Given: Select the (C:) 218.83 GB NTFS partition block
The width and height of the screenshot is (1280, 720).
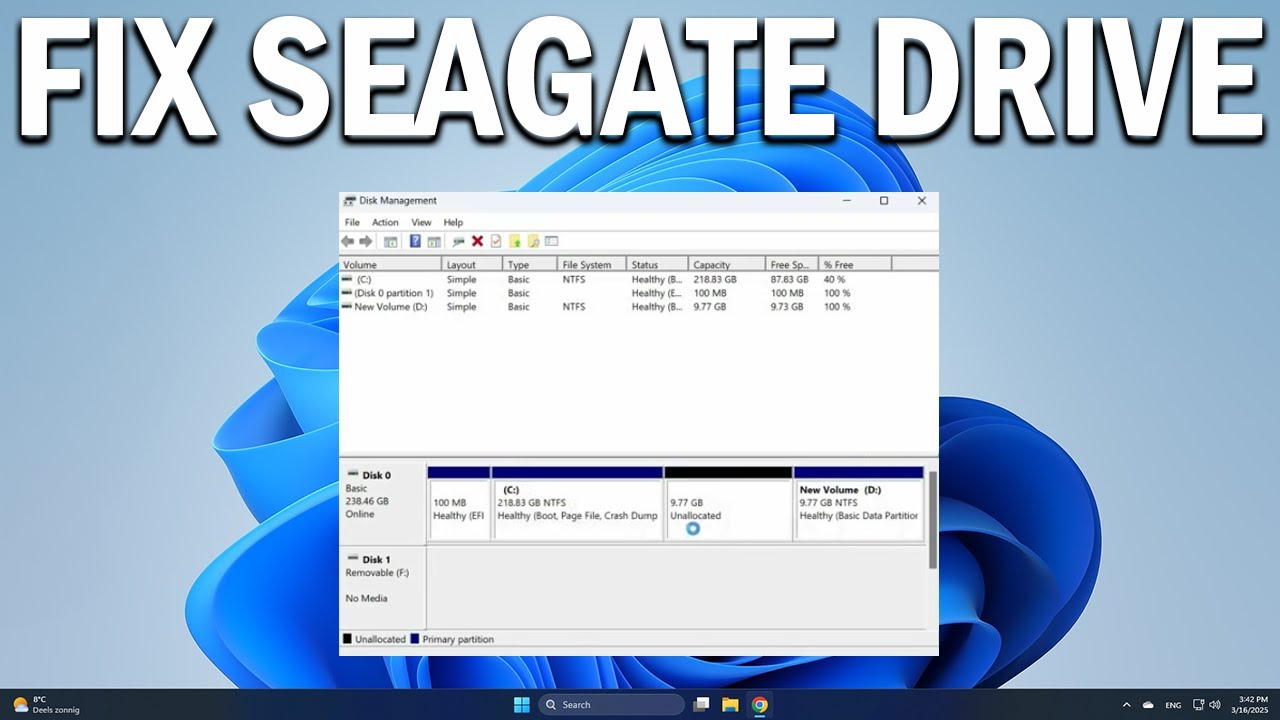Looking at the screenshot, I should 578,503.
